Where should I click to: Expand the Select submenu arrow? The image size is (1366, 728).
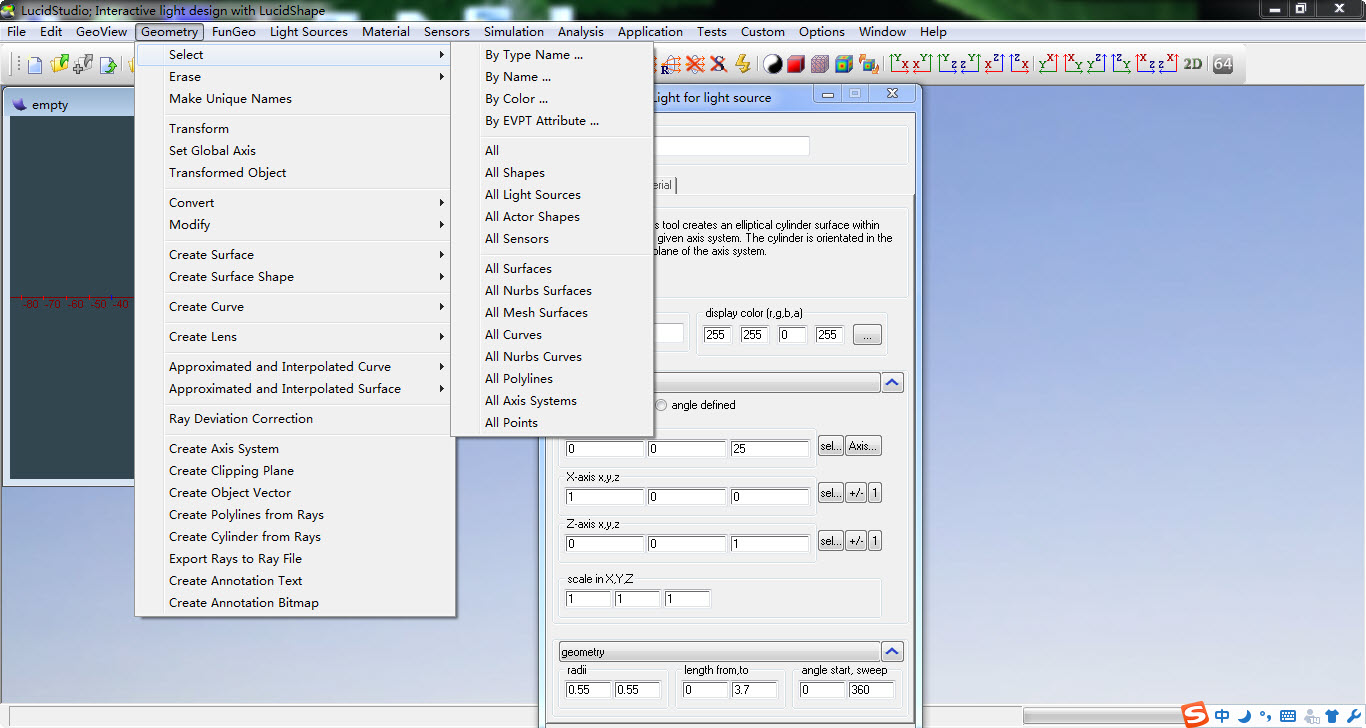point(442,55)
